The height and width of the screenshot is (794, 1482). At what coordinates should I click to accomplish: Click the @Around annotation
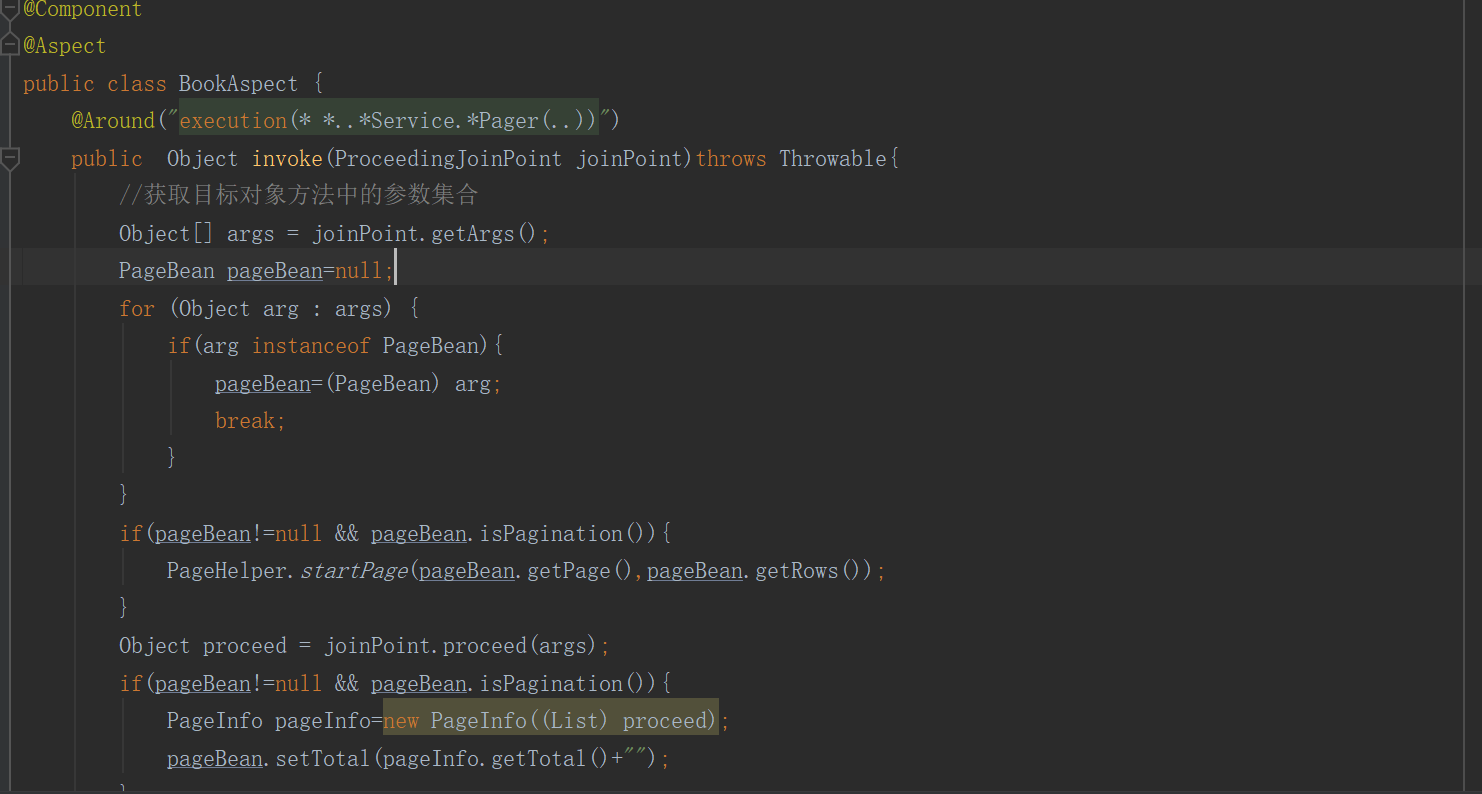113,121
